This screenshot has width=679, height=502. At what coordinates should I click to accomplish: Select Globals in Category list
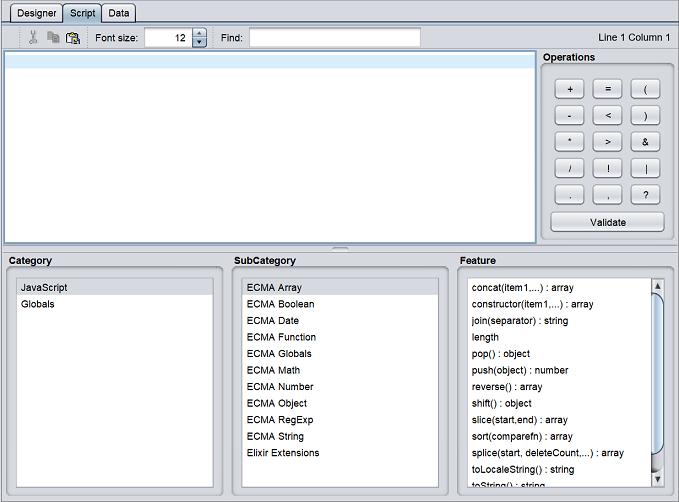tap(38, 304)
